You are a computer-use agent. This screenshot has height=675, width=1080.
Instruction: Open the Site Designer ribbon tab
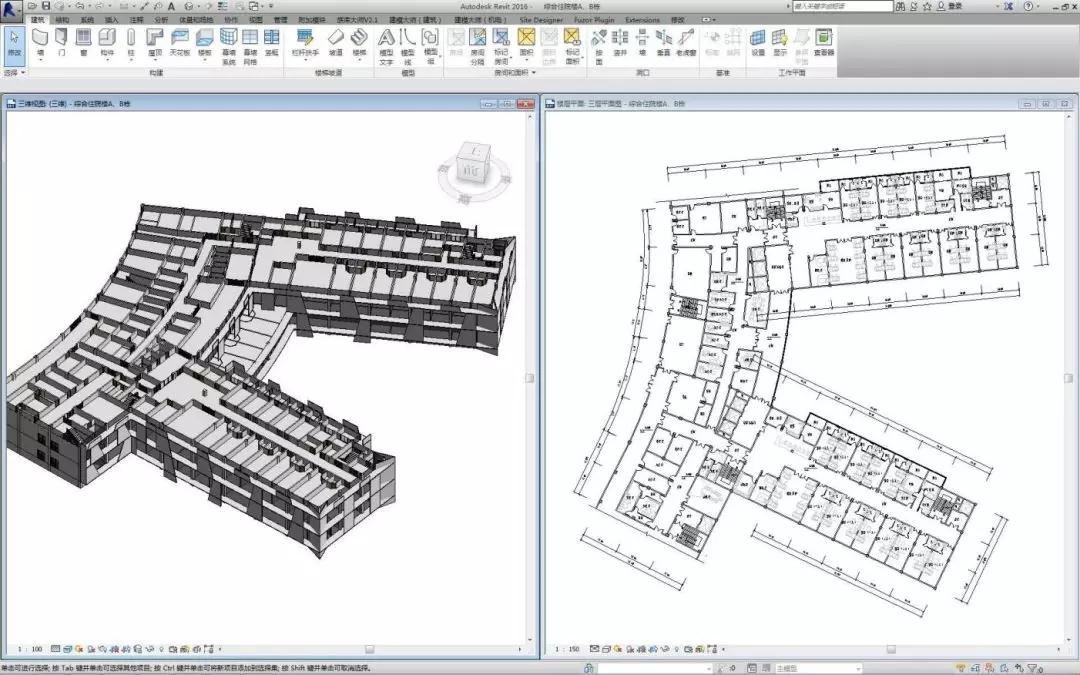(x=541, y=20)
